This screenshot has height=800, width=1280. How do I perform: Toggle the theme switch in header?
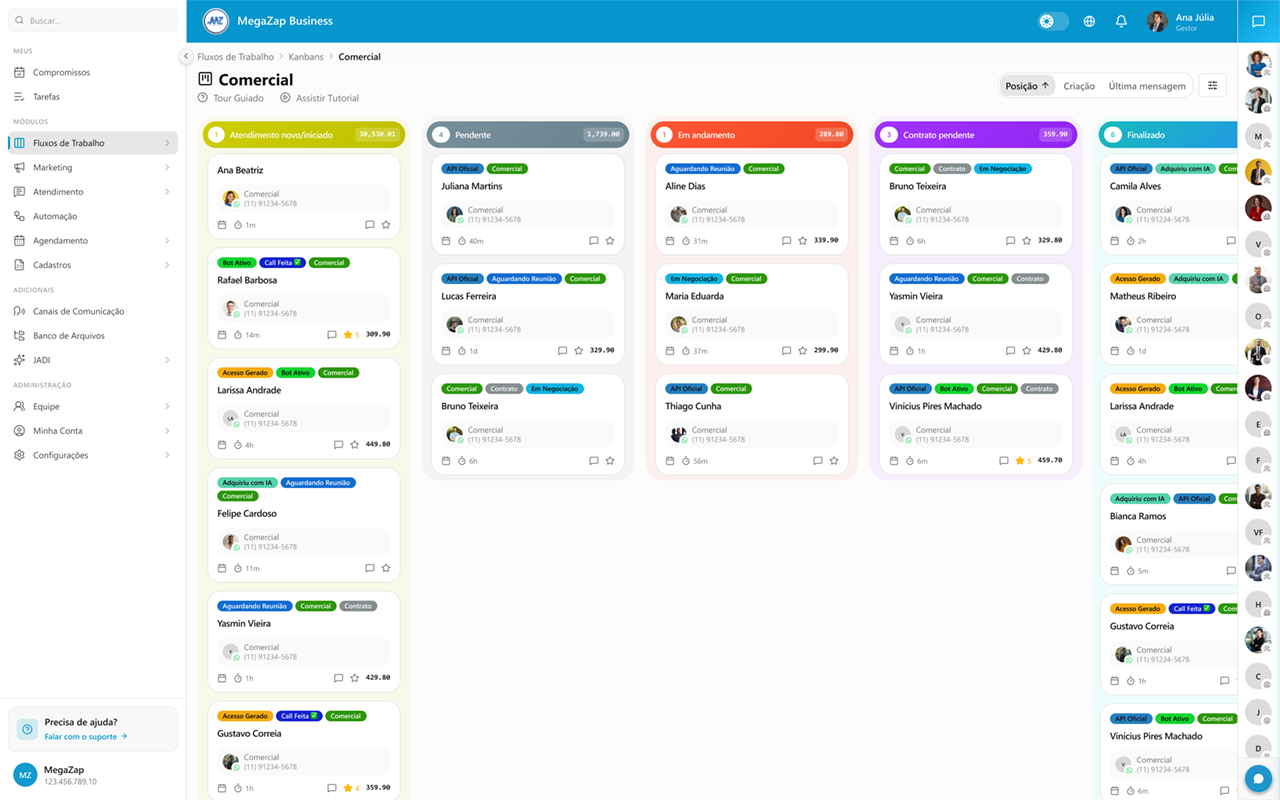click(1053, 21)
